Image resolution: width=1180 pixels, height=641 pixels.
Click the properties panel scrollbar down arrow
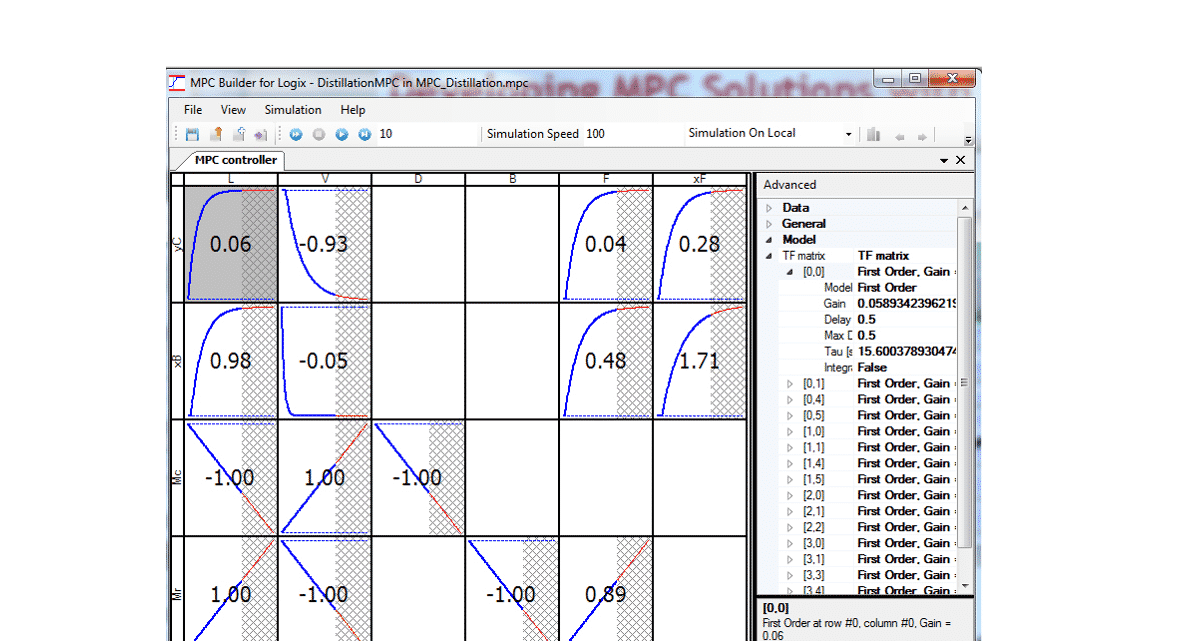pos(965,586)
